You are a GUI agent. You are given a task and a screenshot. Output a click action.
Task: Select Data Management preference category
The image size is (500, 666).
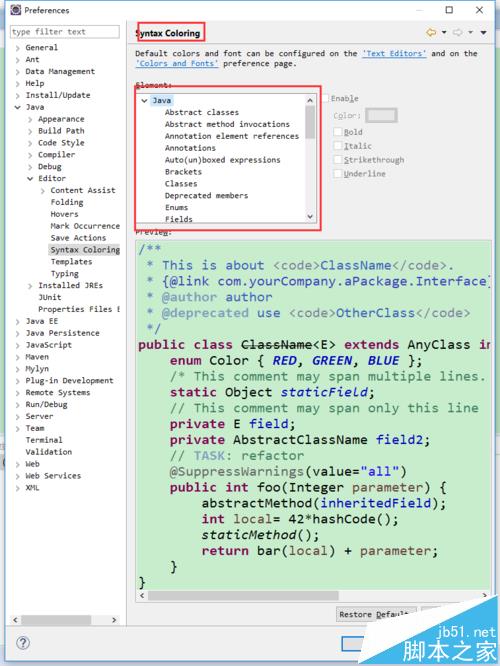point(60,71)
